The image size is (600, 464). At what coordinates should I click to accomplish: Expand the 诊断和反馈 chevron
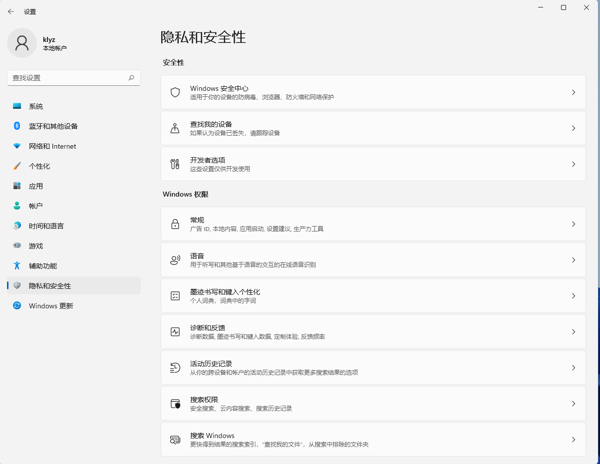point(573,332)
